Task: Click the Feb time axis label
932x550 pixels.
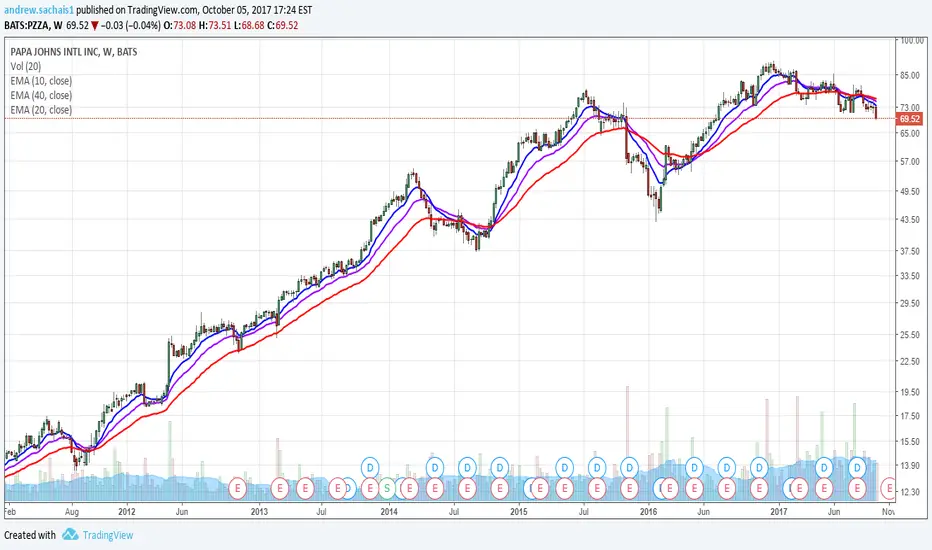Action: [x=10, y=511]
